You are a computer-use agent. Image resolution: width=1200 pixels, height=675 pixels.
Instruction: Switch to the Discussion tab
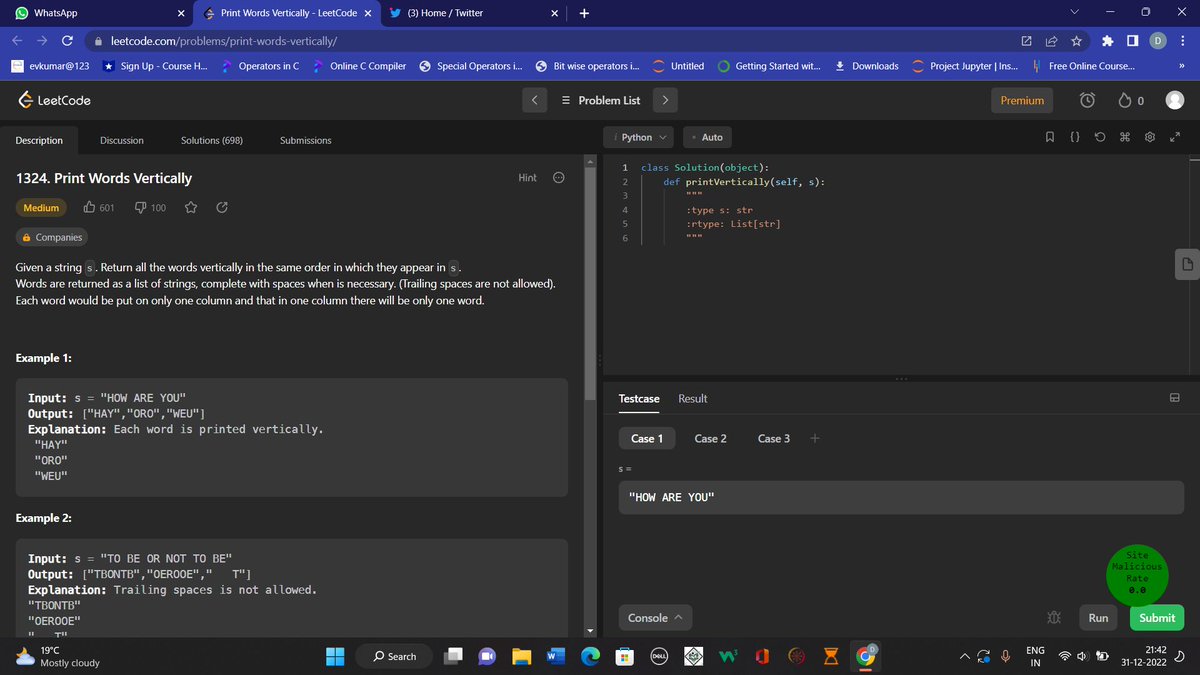(x=122, y=140)
